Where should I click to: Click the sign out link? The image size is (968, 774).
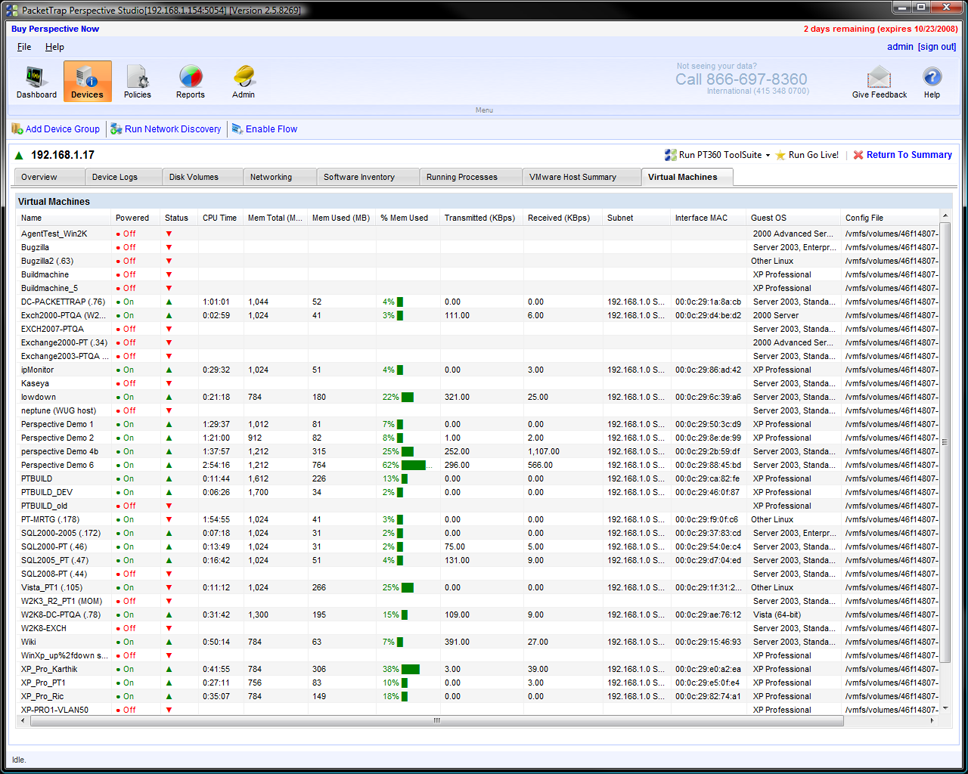click(x=937, y=47)
